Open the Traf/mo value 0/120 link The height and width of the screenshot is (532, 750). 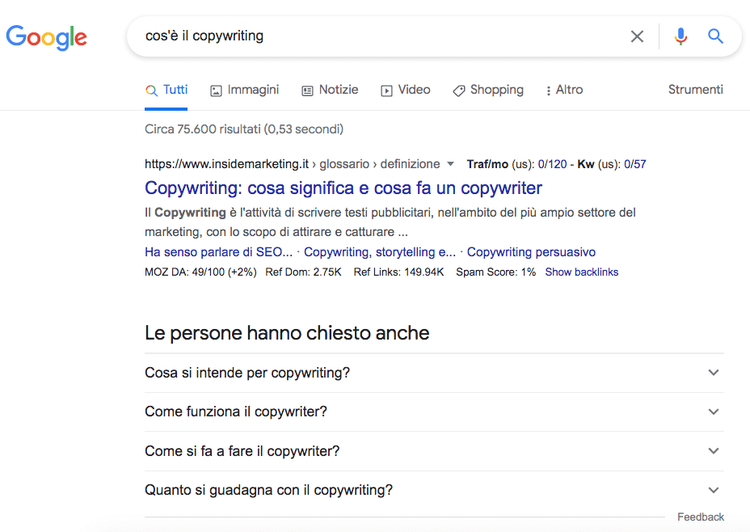coord(552,164)
